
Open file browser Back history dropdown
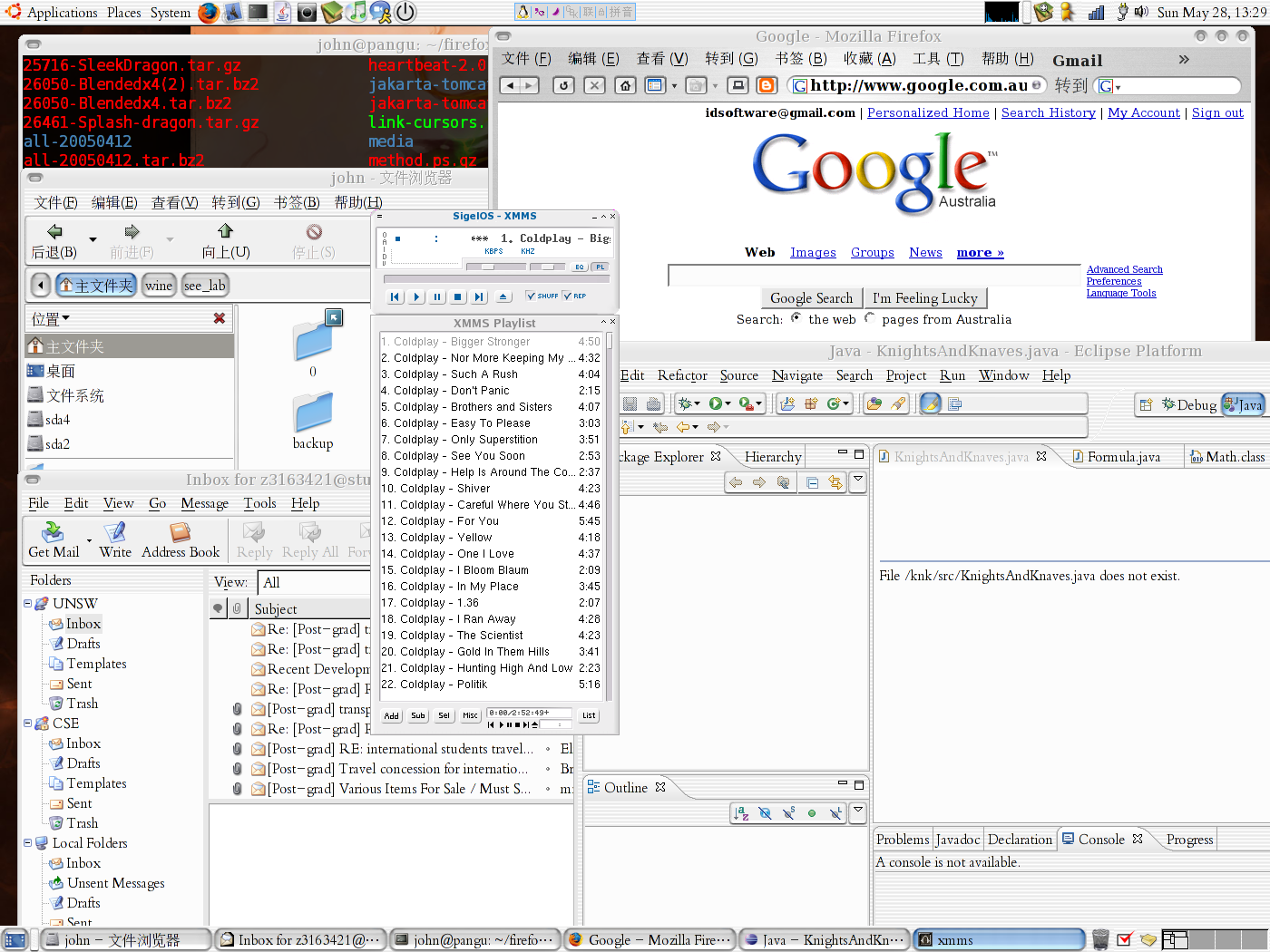point(93,240)
